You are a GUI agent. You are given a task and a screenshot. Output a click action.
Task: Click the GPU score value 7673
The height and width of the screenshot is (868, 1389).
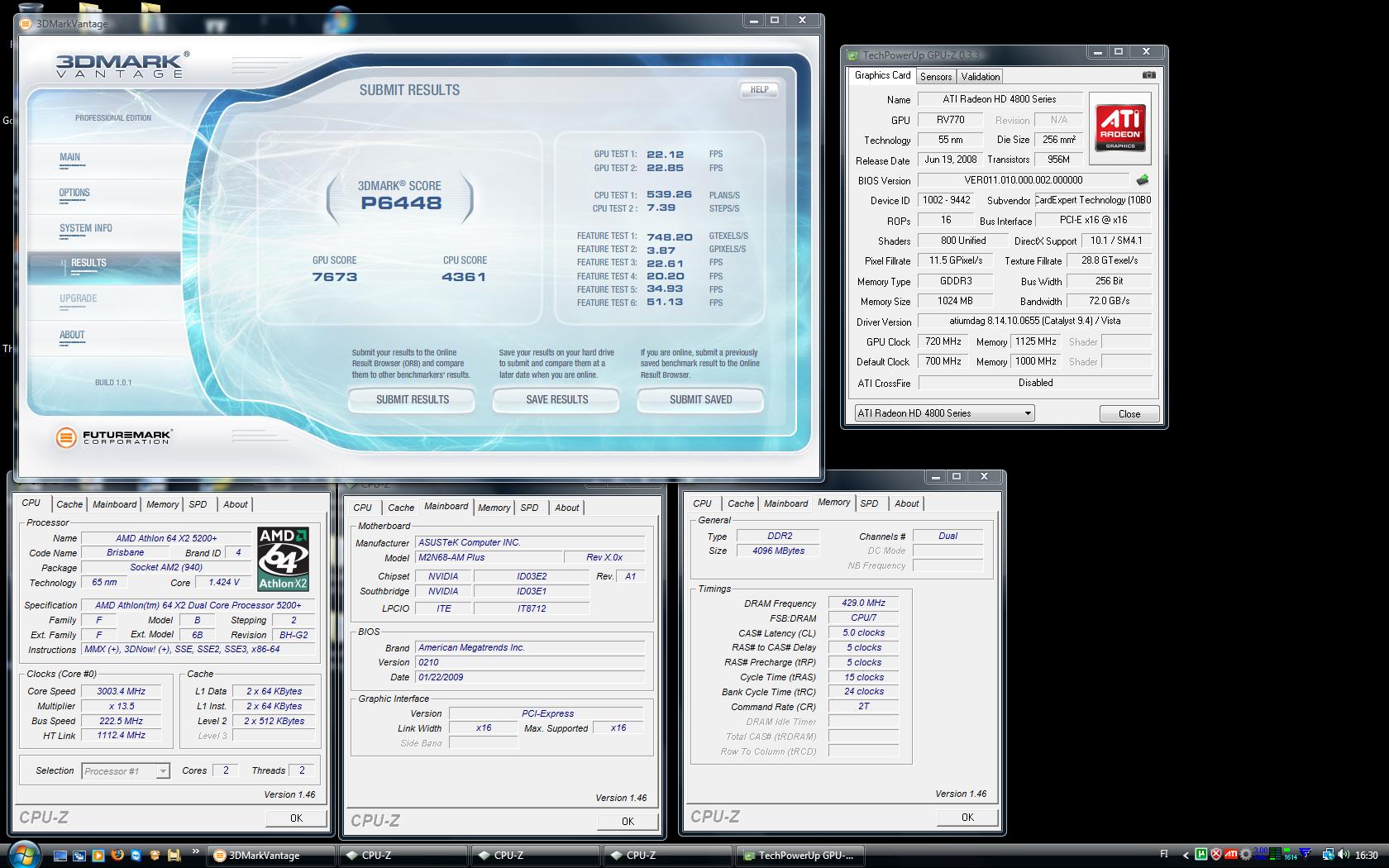coord(335,277)
